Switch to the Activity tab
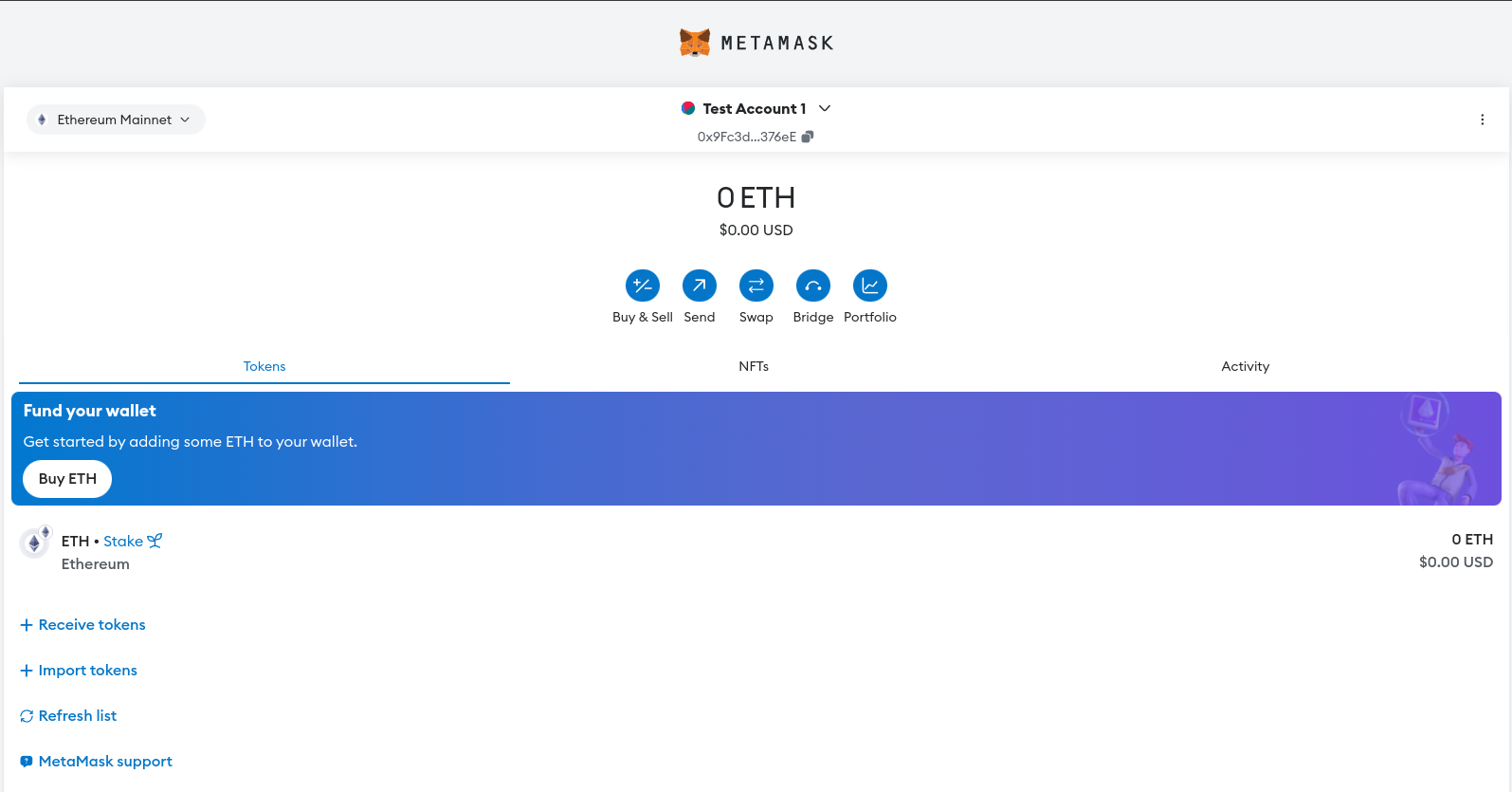Screen dimensions: 1512x792 pyautogui.click(x=1245, y=366)
